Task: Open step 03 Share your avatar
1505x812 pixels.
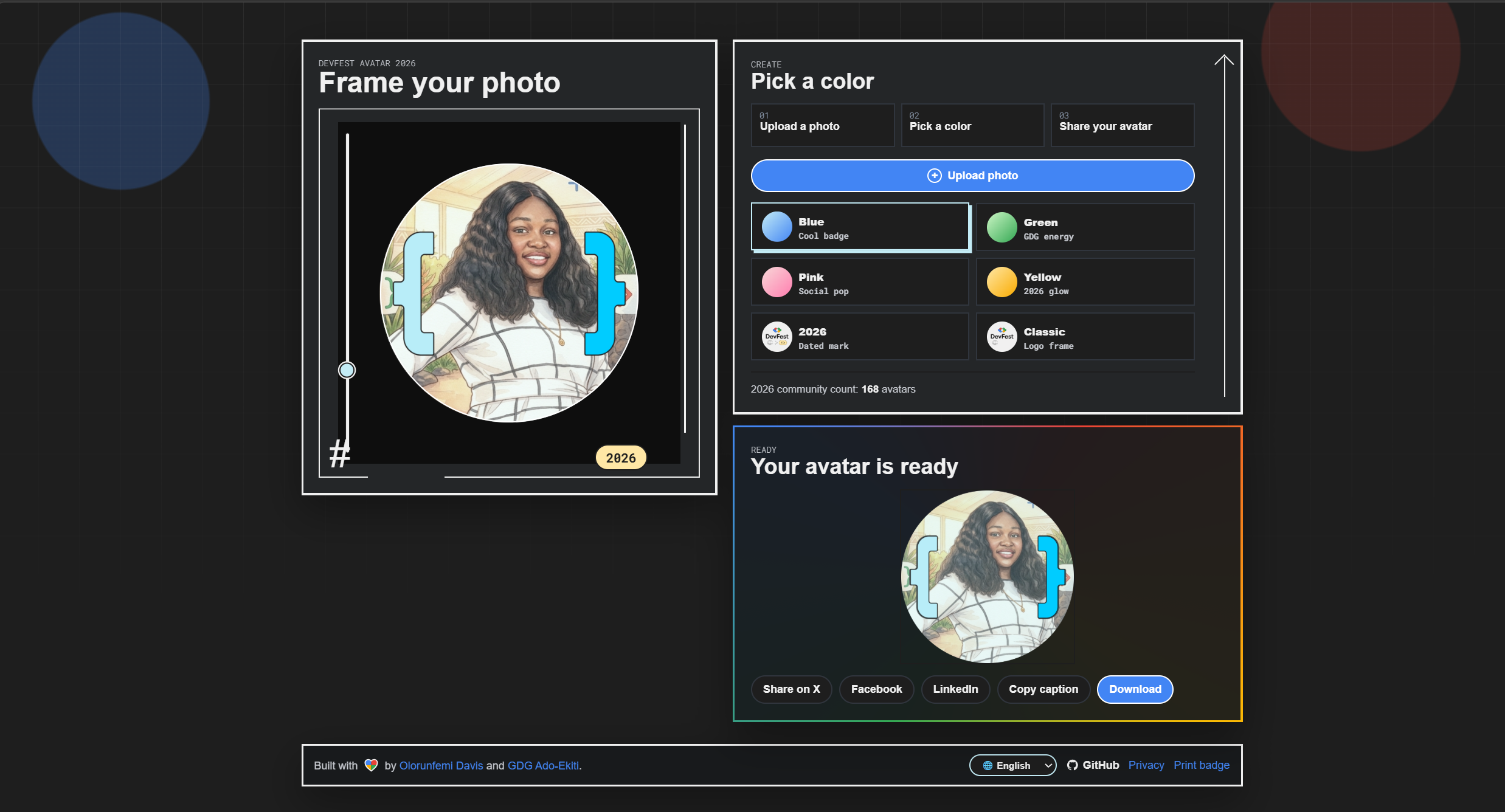Action: click(1122, 125)
